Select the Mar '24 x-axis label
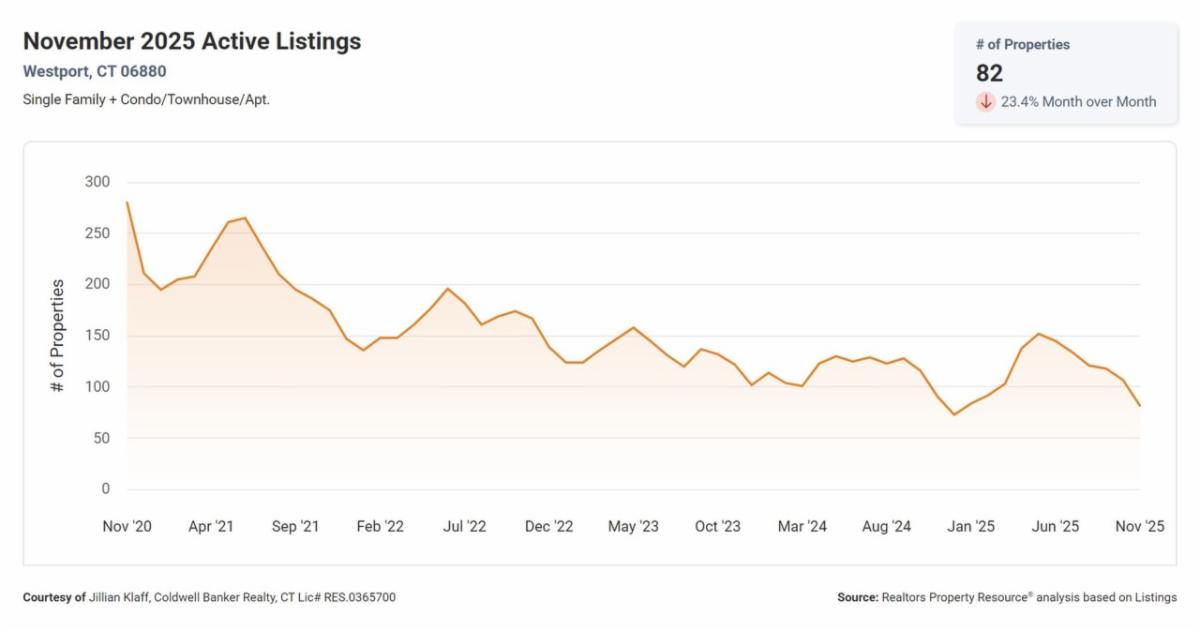1200x630 pixels. click(802, 526)
